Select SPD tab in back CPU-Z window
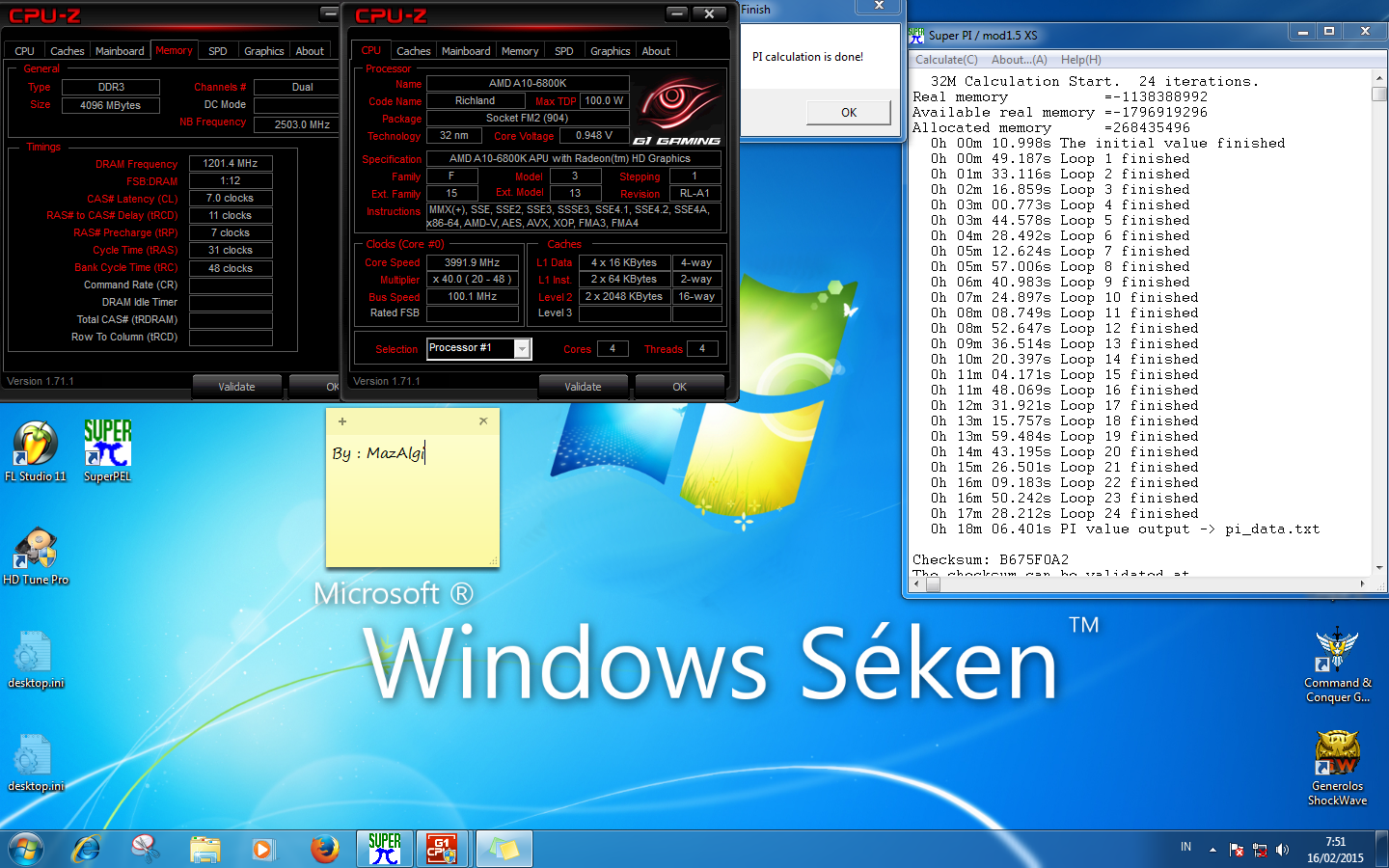 pos(218,51)
